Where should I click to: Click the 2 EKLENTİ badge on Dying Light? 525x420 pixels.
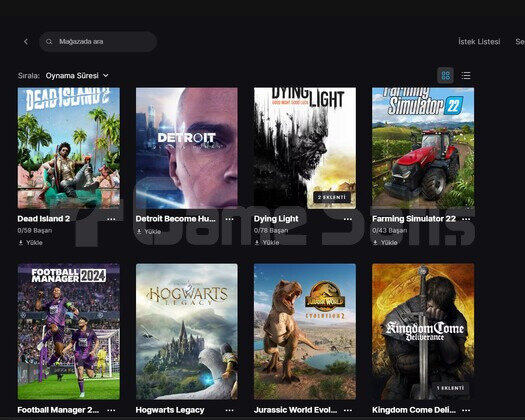tap(331, 197)
